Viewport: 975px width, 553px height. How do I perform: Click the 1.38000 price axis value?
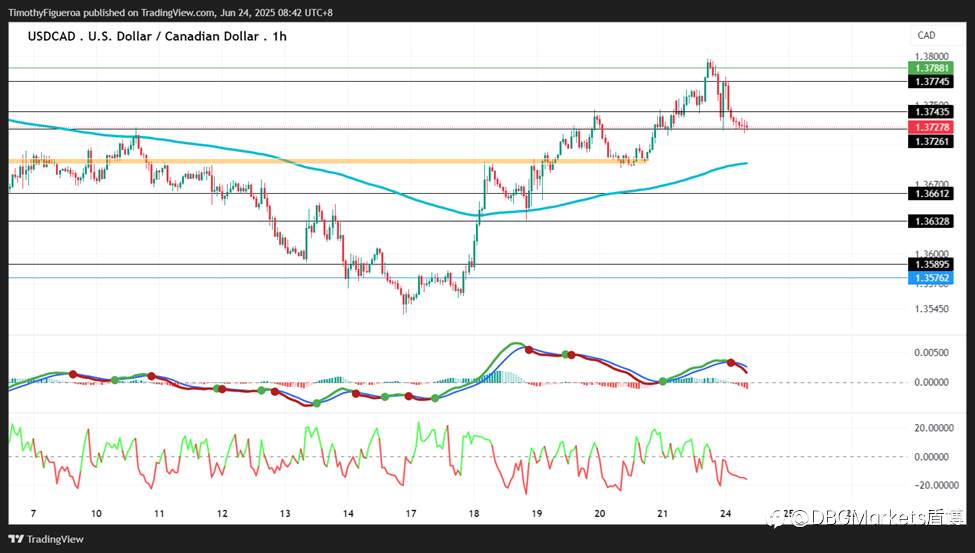(x=931, y=57)
